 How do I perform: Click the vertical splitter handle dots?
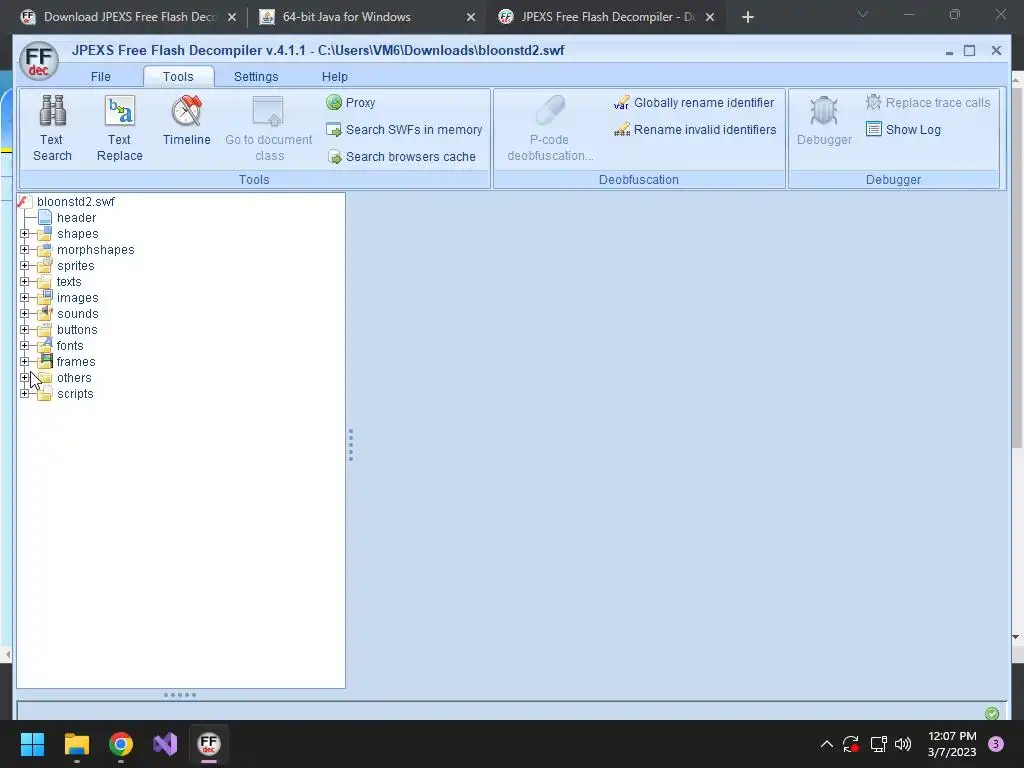351,445
